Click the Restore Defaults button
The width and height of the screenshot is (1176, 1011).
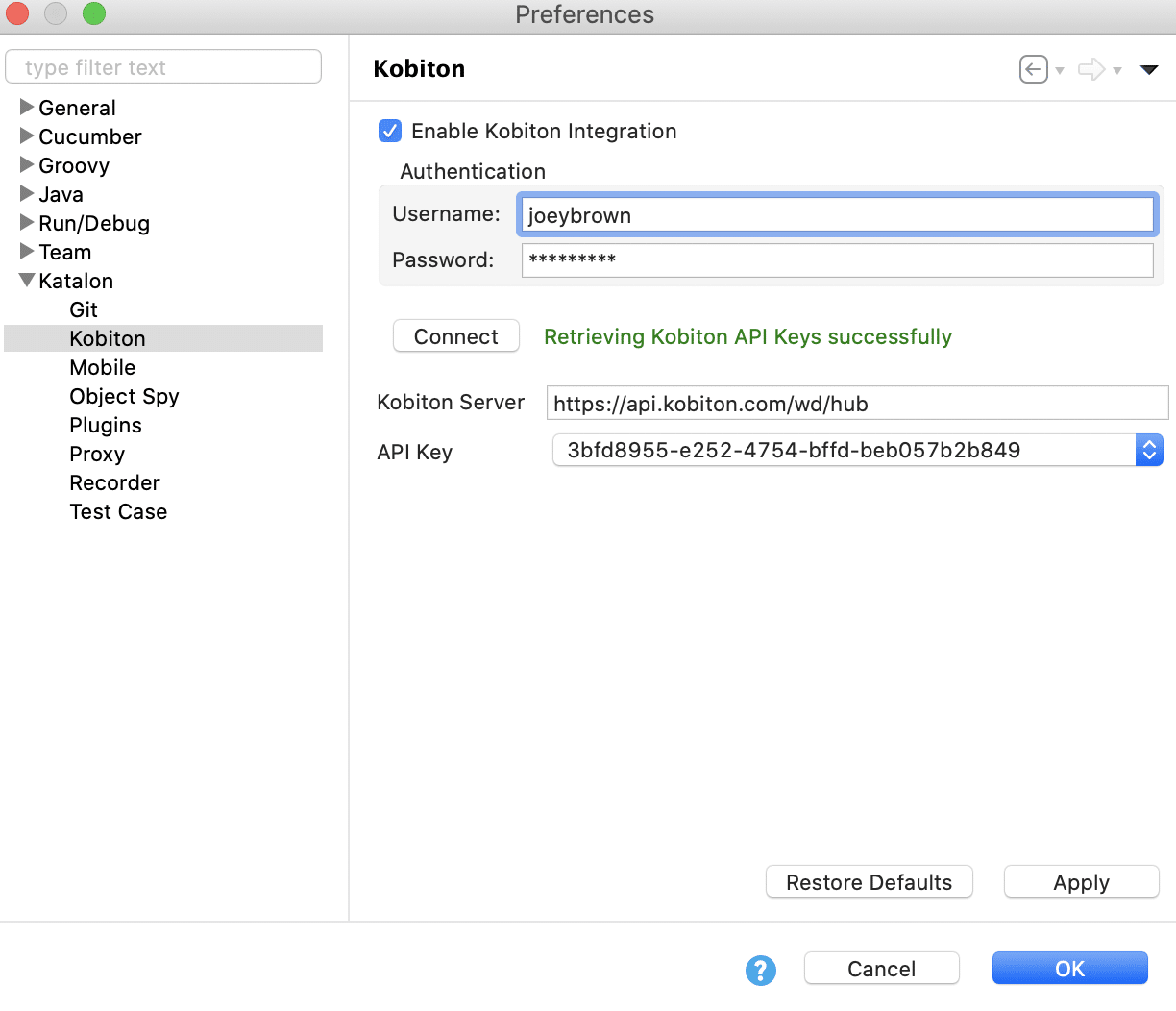(869, 882)
